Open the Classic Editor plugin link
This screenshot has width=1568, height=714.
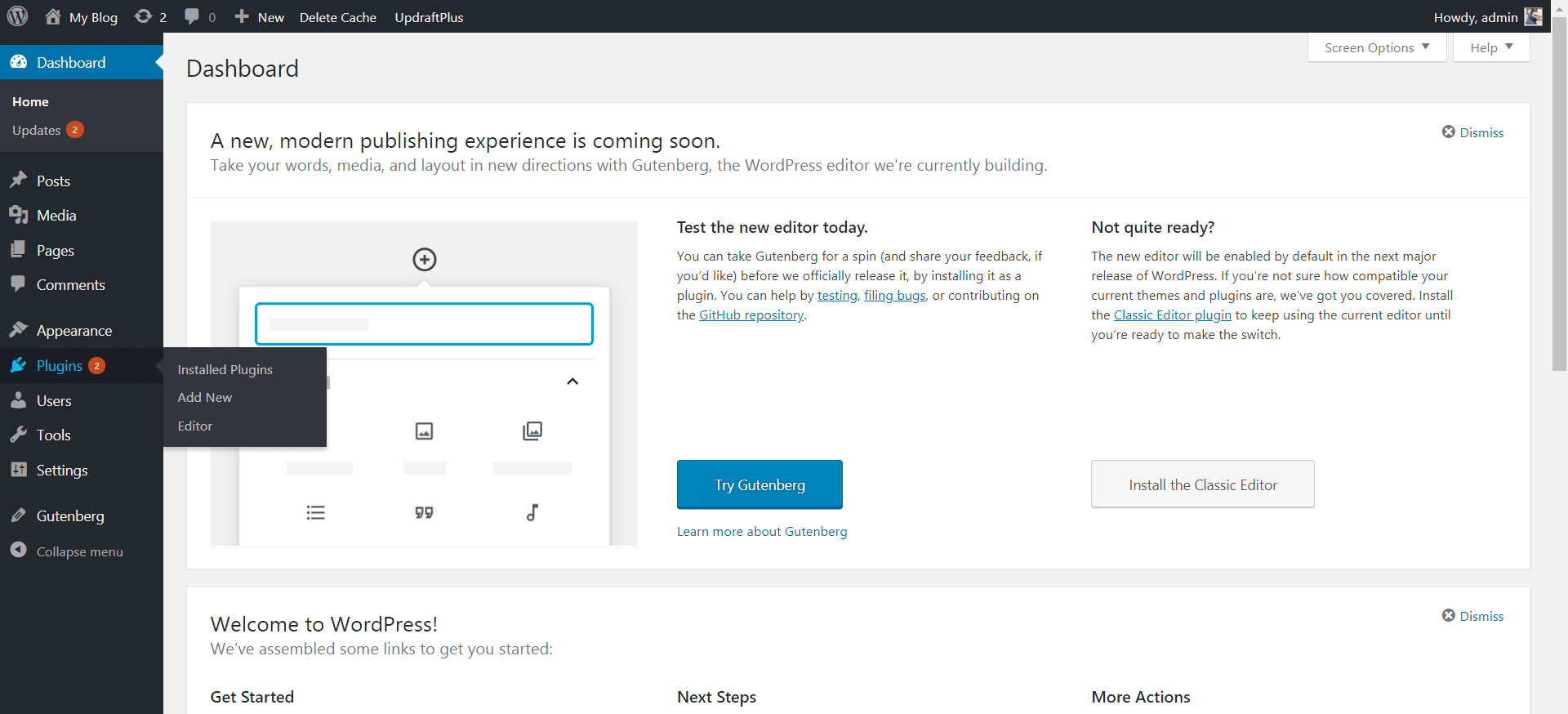pos(1173,315)
